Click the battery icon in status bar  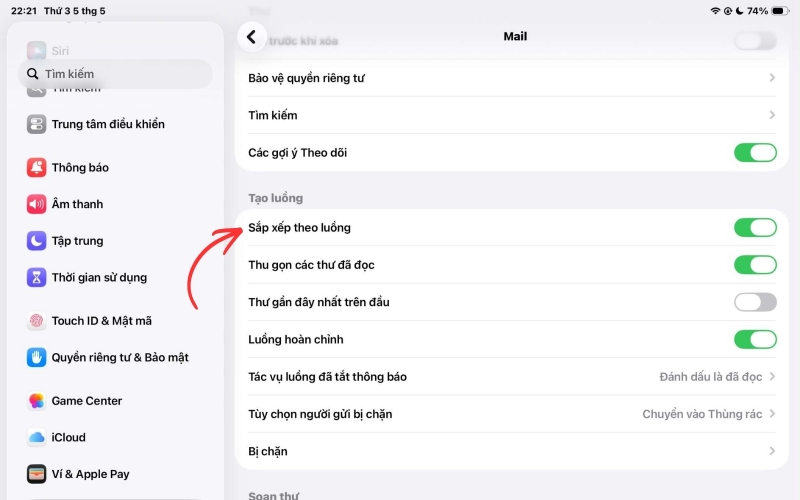click(780, 11)
